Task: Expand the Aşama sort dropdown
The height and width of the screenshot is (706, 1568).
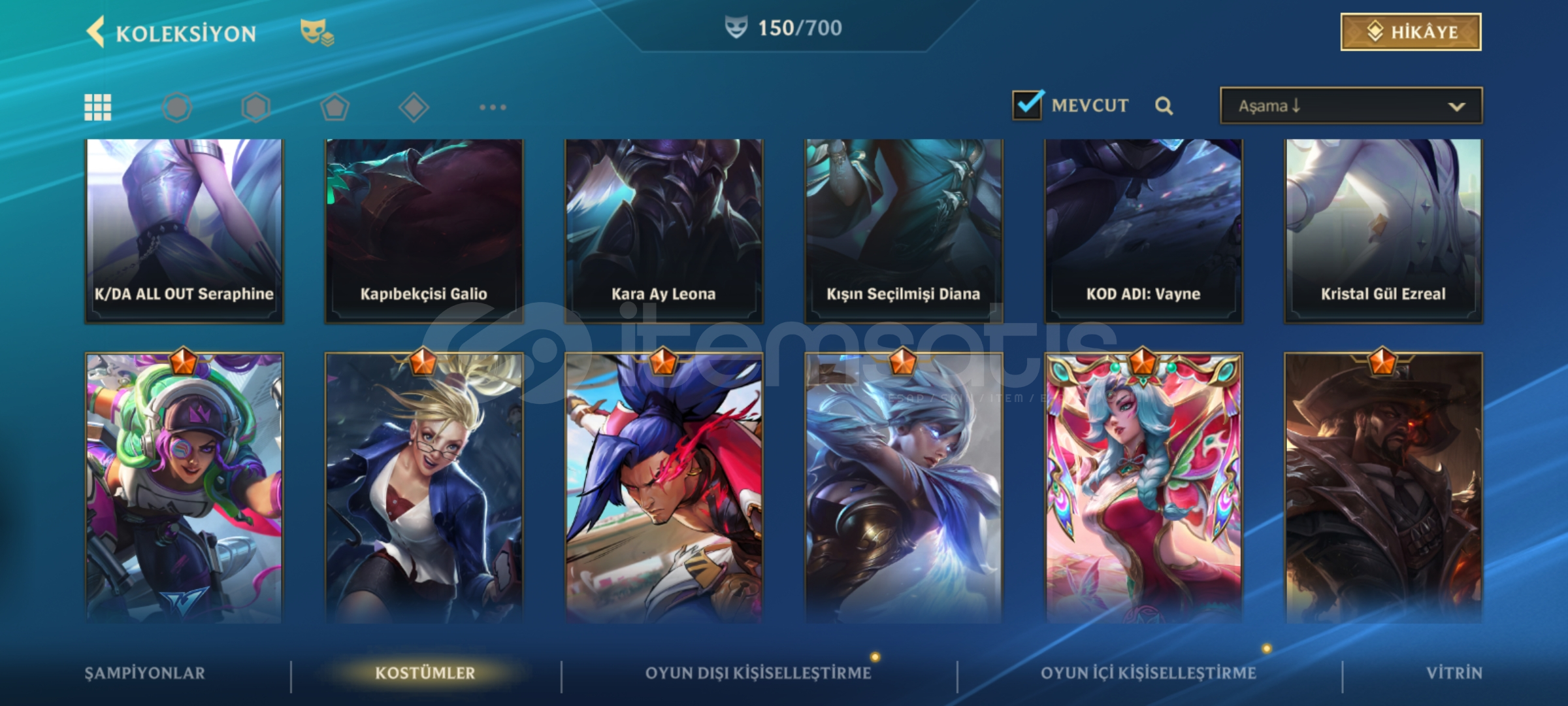Action: click(1351, 105)
